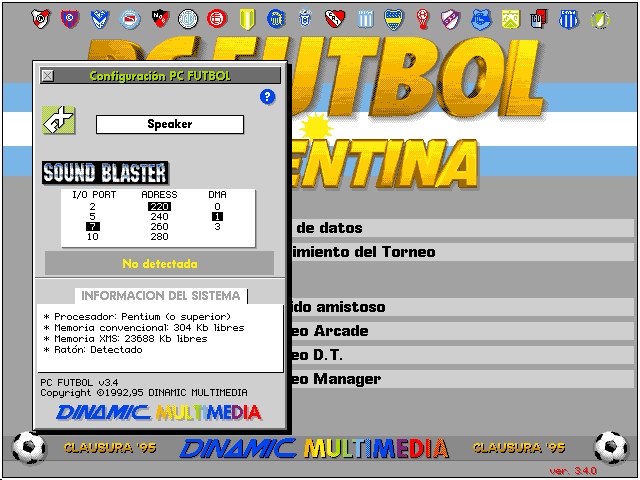Click the large Dinamic Multimedia logo in the bottom bar
Image resolution: width=640 pixels, height=480 pixels.
click(x=314, y=448)
